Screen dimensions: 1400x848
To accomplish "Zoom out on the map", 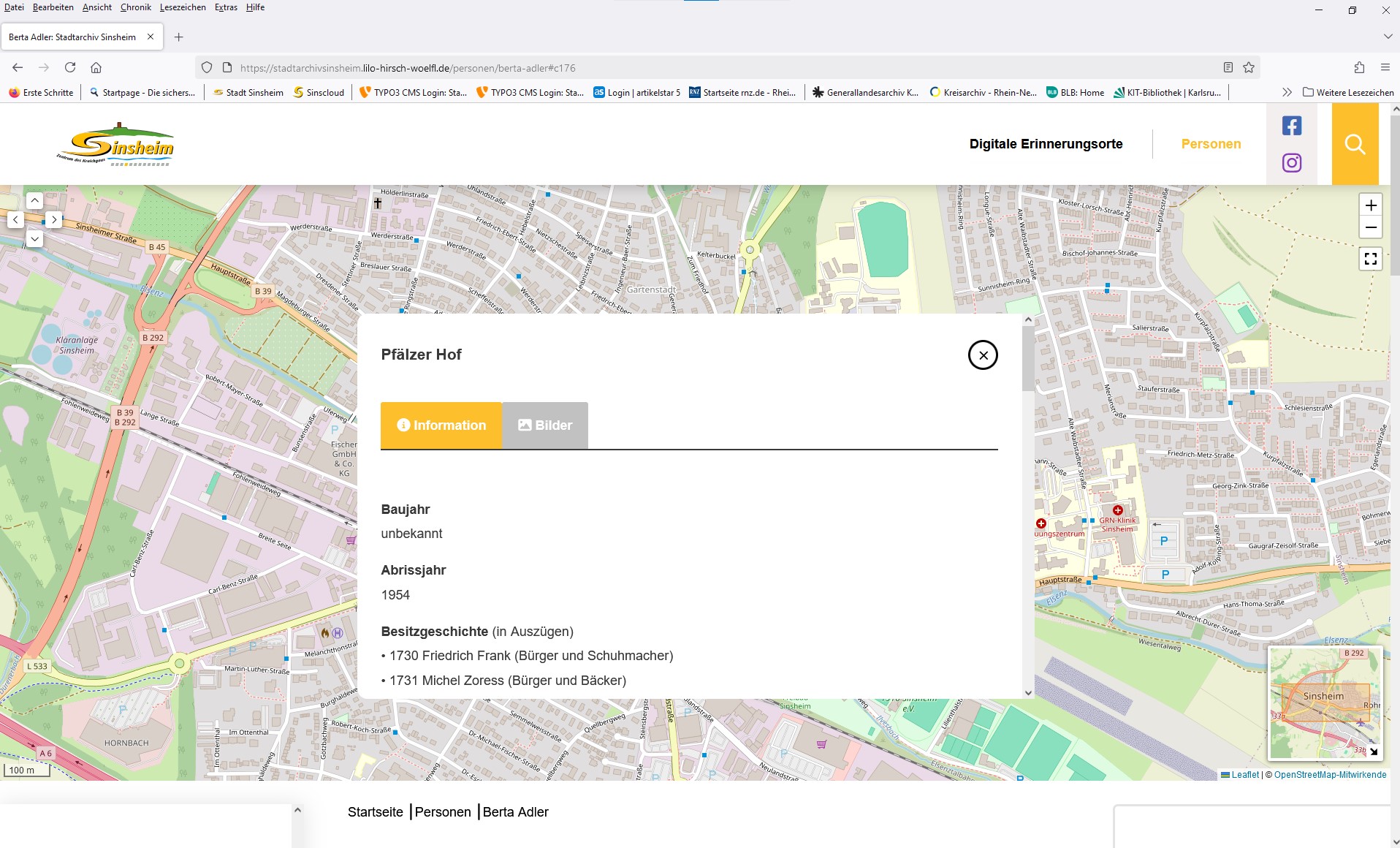I will [1370, 227].
